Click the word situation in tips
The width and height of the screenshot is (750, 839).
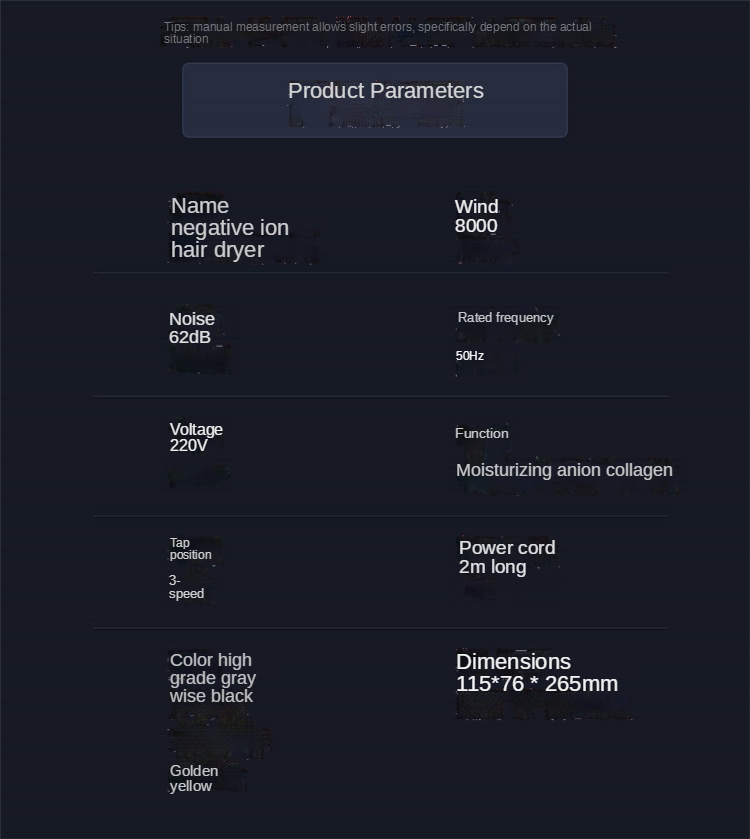click(186, 39)
